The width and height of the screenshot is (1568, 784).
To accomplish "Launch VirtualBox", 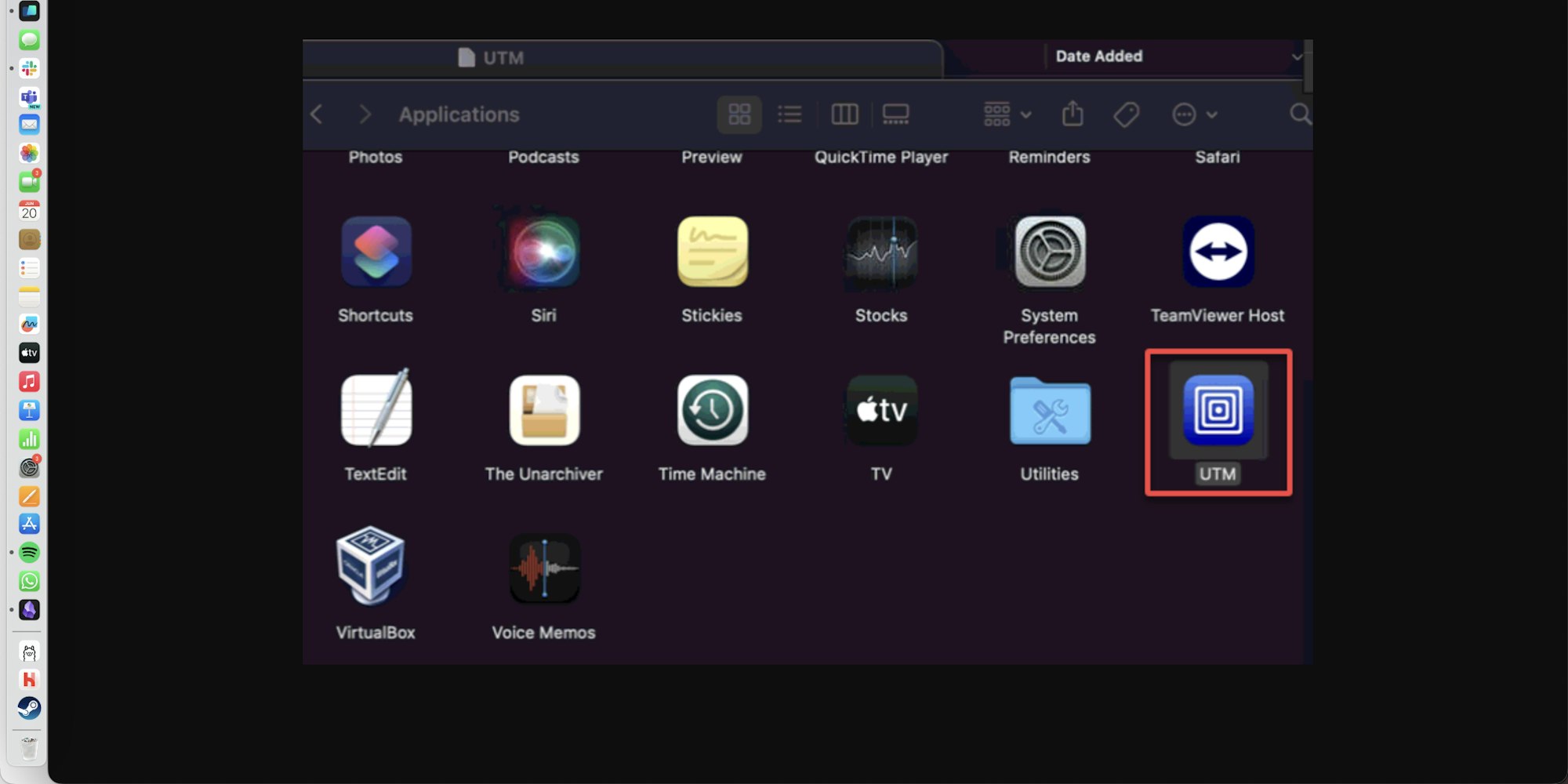I will pos(375,568).
